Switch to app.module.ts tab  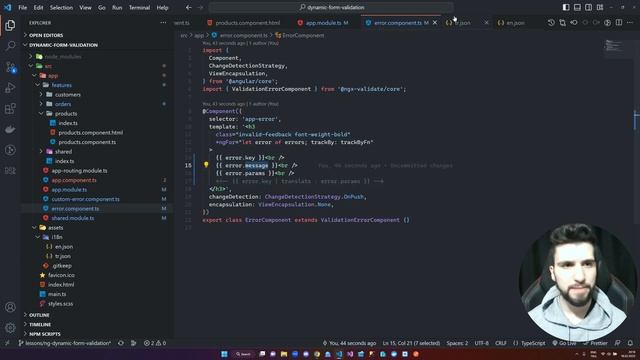[324, 23]
